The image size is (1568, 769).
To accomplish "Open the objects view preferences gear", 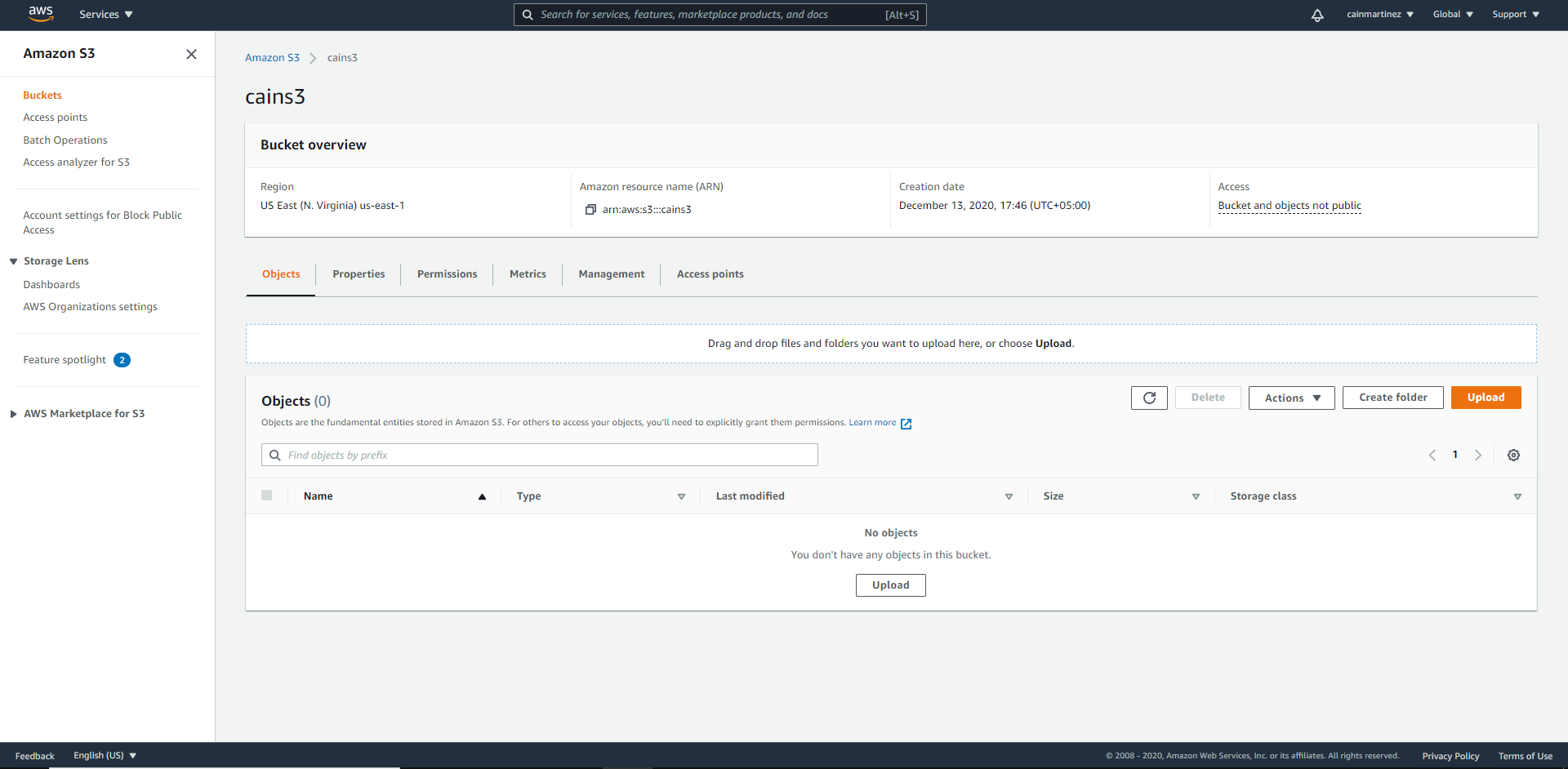I will pyautogui.click(x=1513, y=455).
